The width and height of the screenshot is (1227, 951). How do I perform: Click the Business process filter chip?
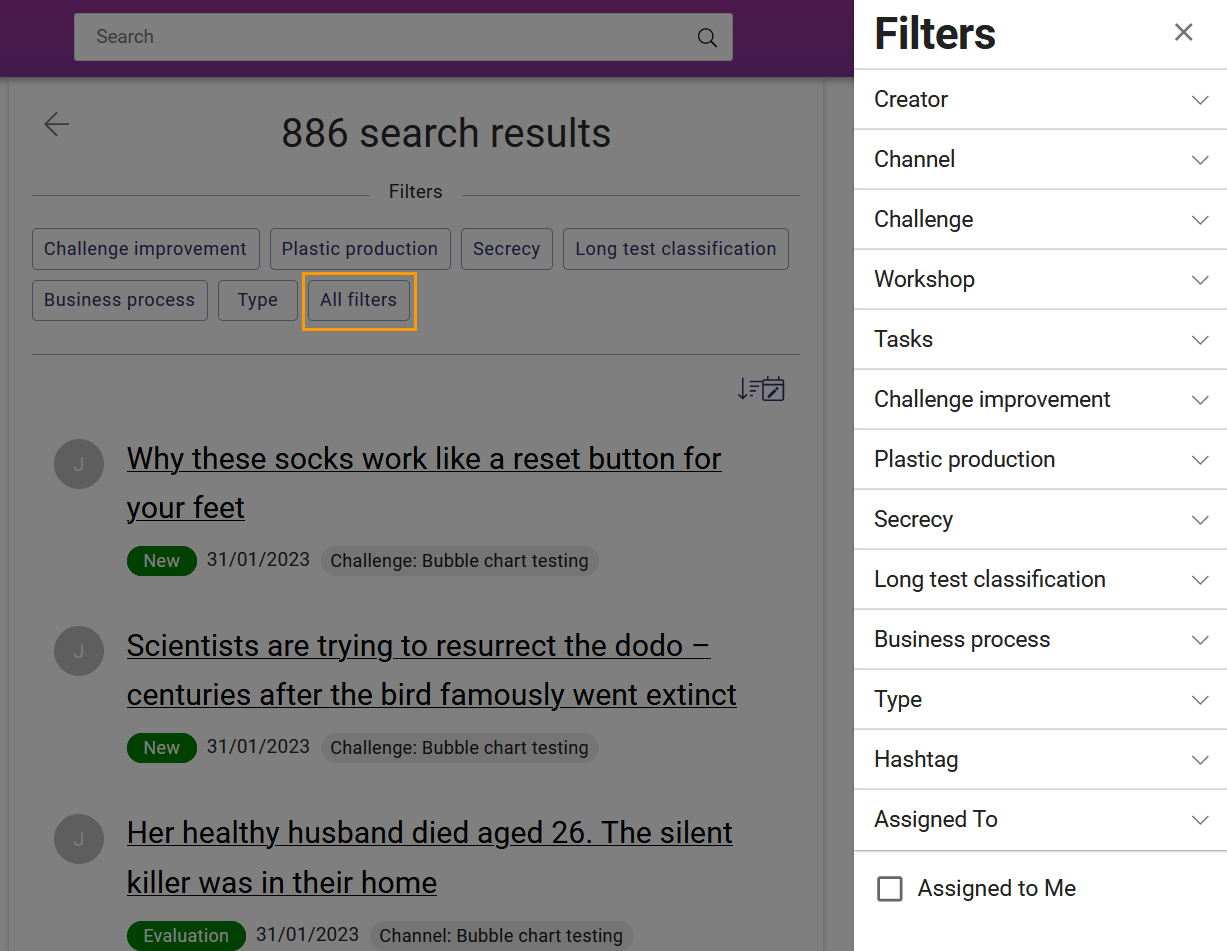tap(120, 300)
